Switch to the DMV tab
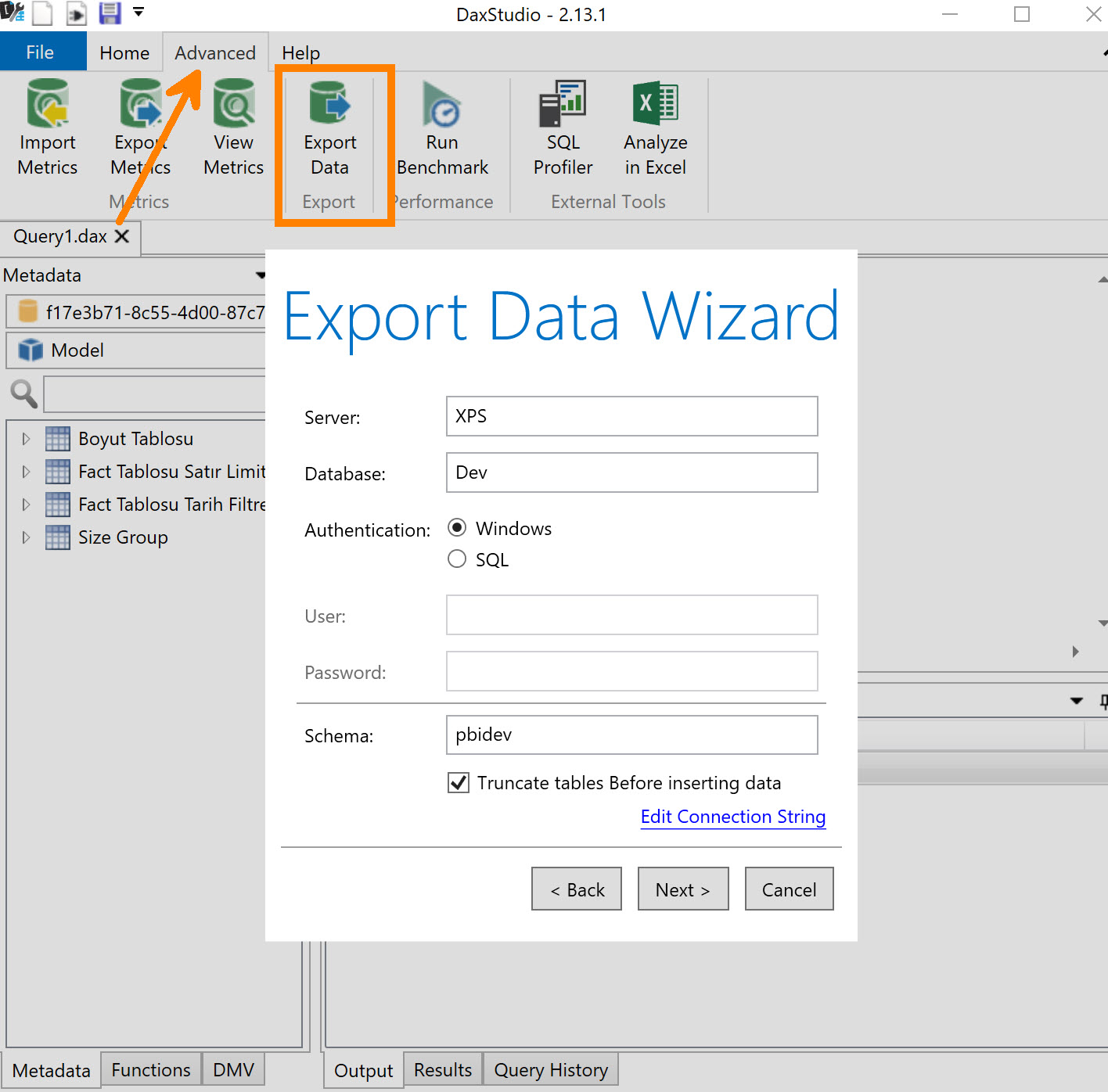Screen dimensions: 1108x1092 tap(233, 1069)
